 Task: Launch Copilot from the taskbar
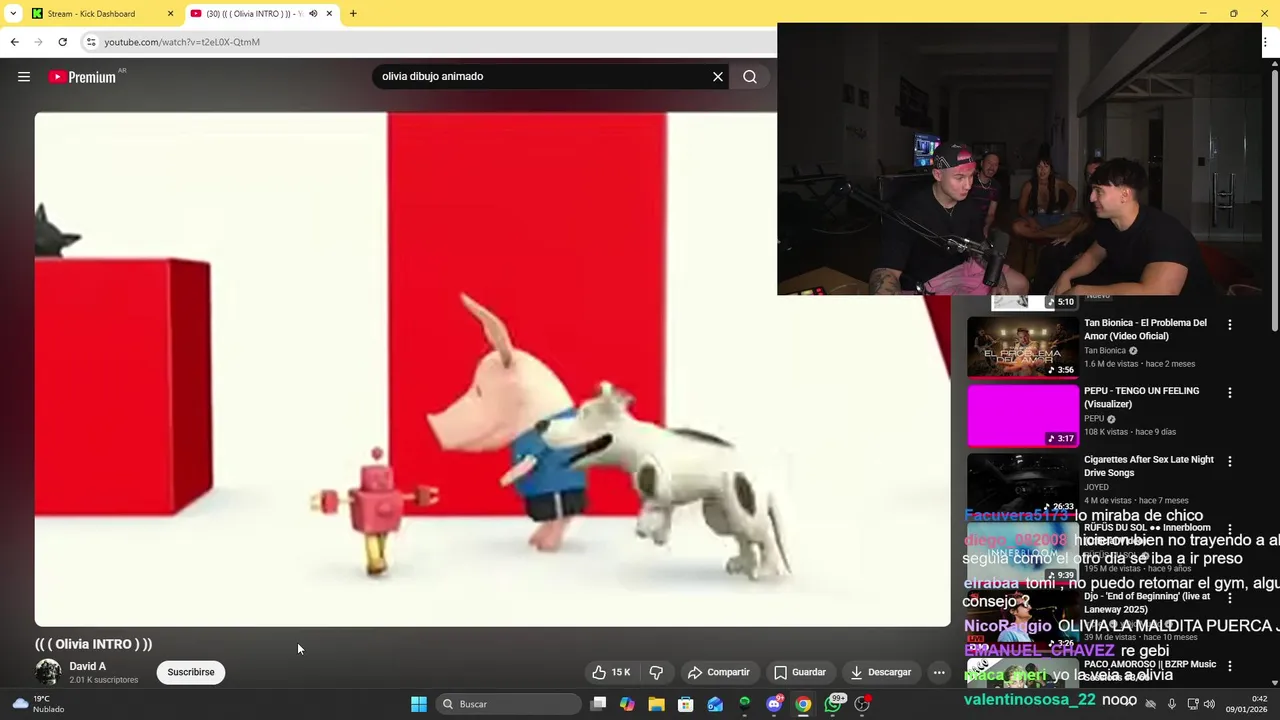point(627,704)
